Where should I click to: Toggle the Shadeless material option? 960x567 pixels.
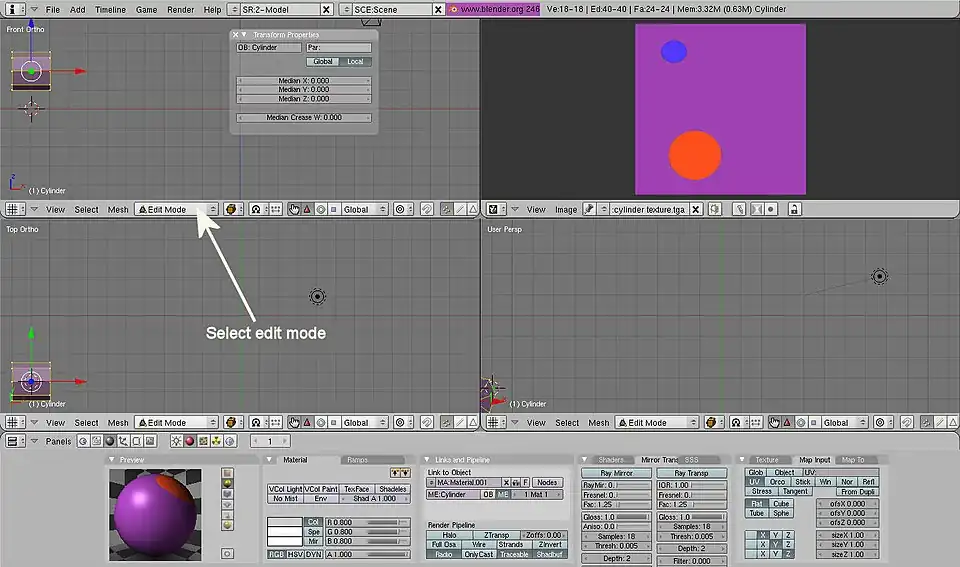click(392, 489)
